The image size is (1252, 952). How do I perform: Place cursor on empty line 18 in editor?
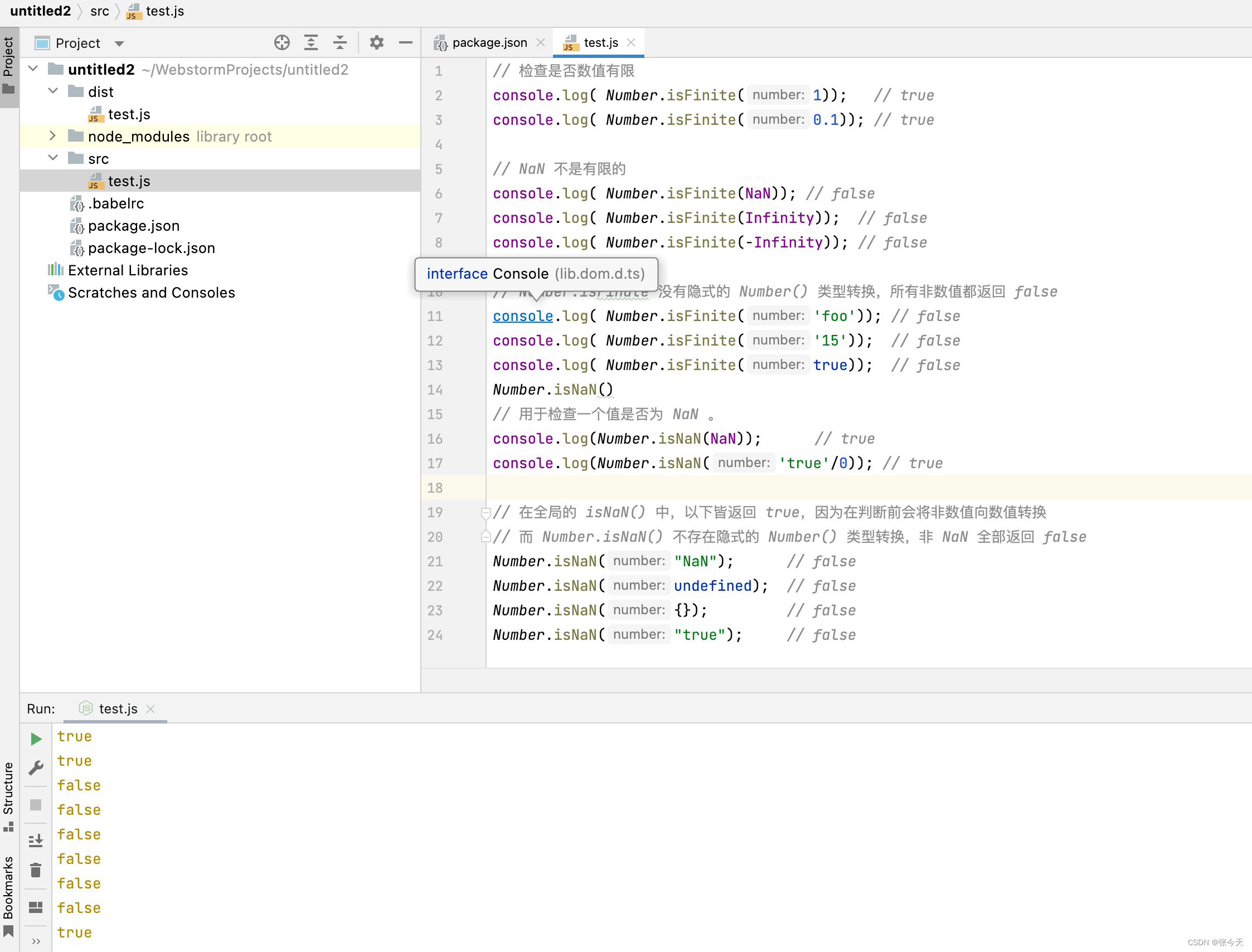869,488
